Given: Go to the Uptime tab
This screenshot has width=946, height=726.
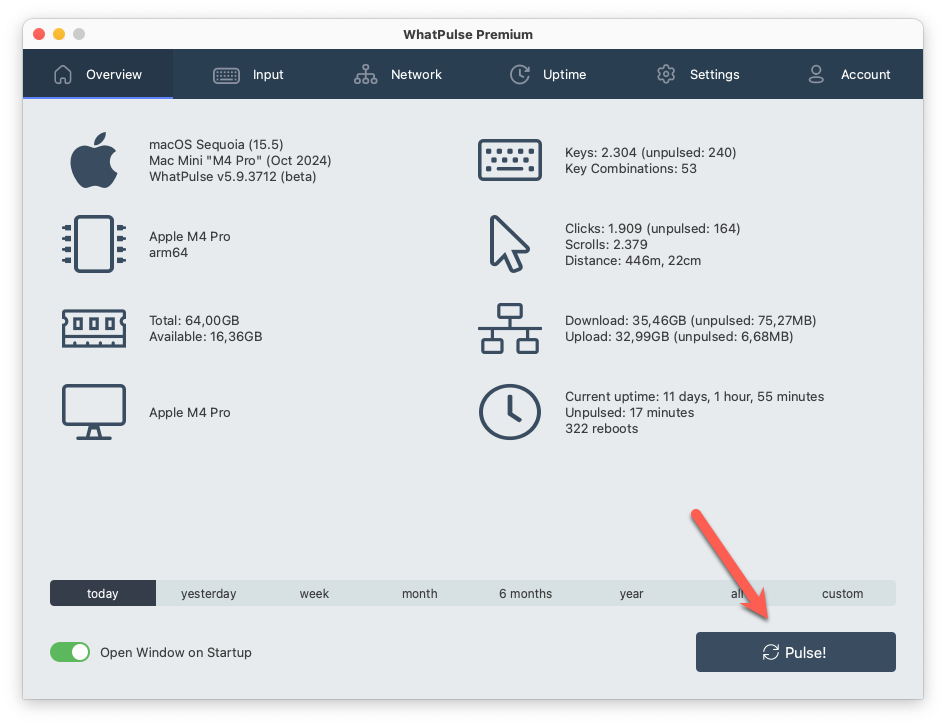Looking at the screenshot, I should (548, 75).
